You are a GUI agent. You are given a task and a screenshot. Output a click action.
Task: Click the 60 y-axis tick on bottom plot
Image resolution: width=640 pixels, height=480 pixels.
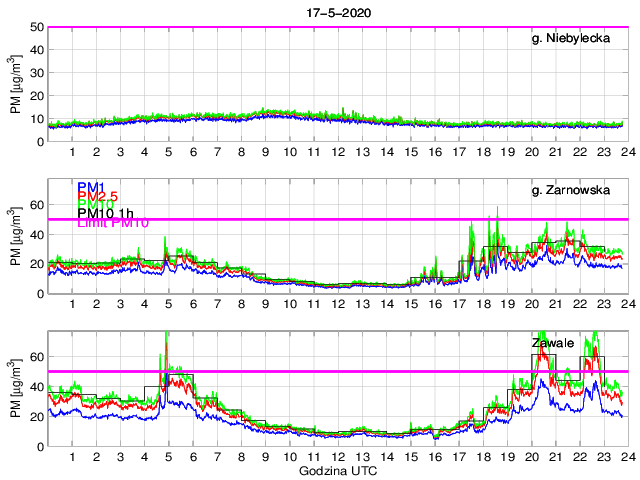[x=35, y=356]
